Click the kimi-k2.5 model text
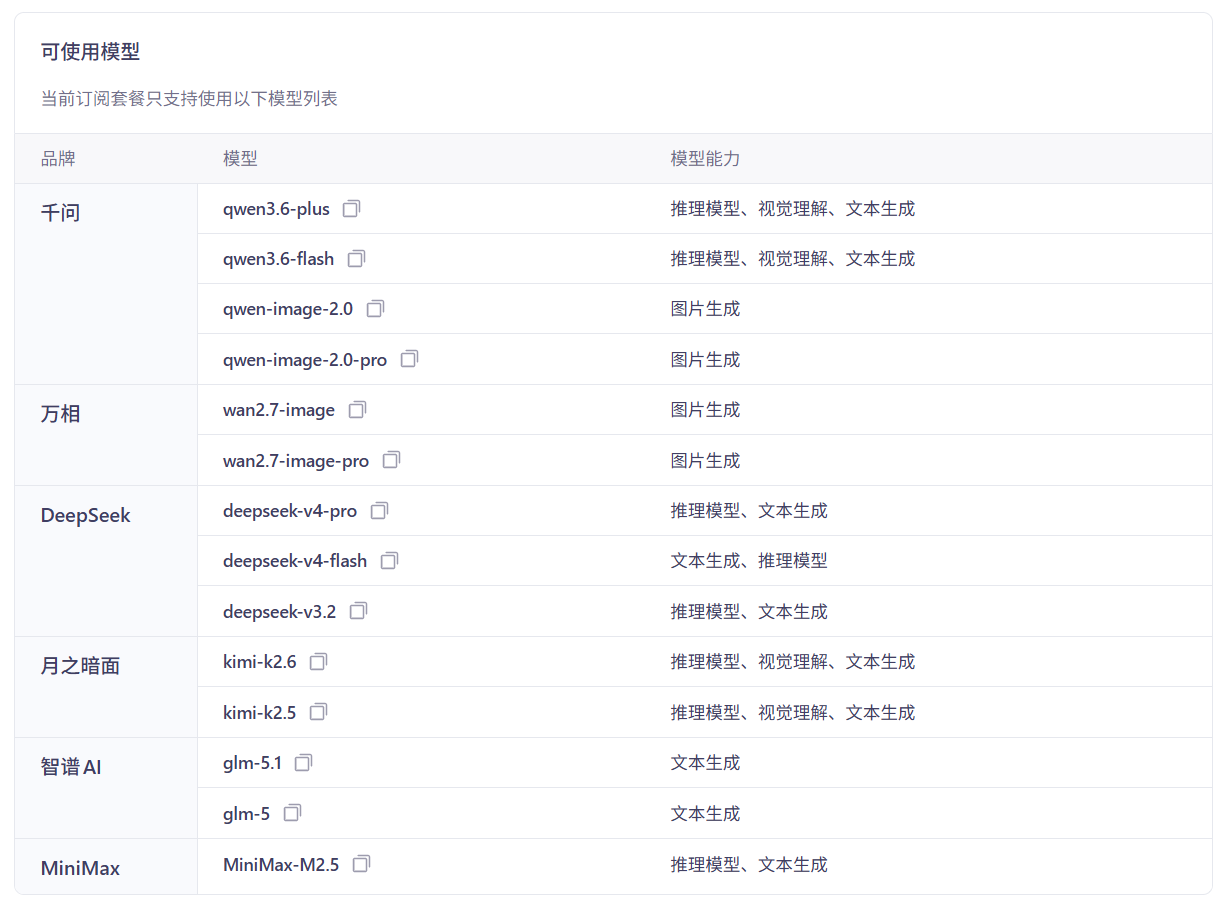 pos(260,712)
